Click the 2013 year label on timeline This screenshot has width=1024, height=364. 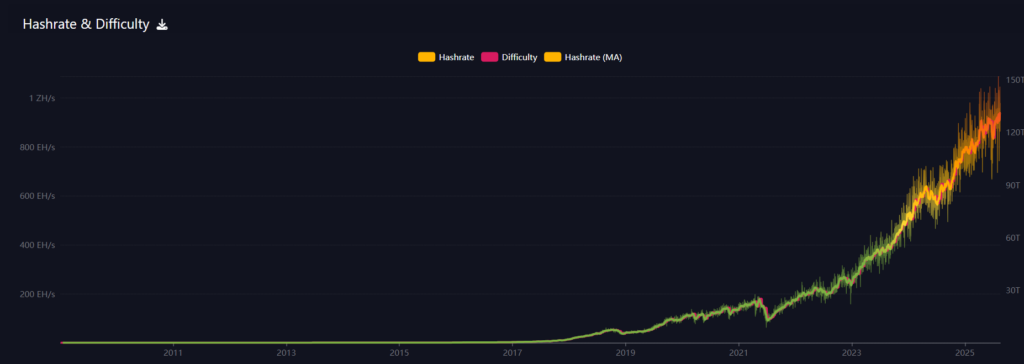(x=286, y=353)
